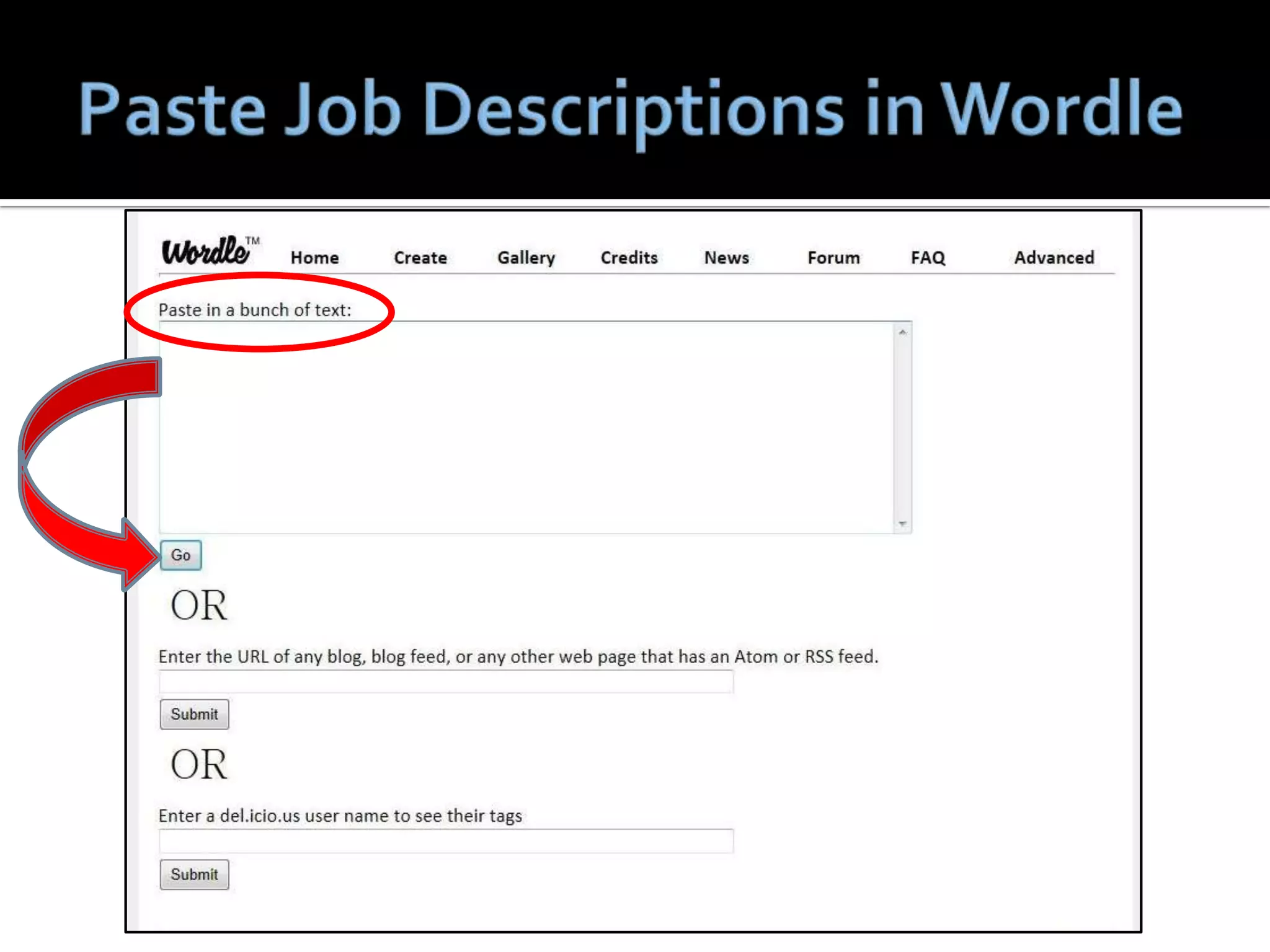1270x952 pixels.
Task: Click the Wordle logo
Action: pos(206,251)
